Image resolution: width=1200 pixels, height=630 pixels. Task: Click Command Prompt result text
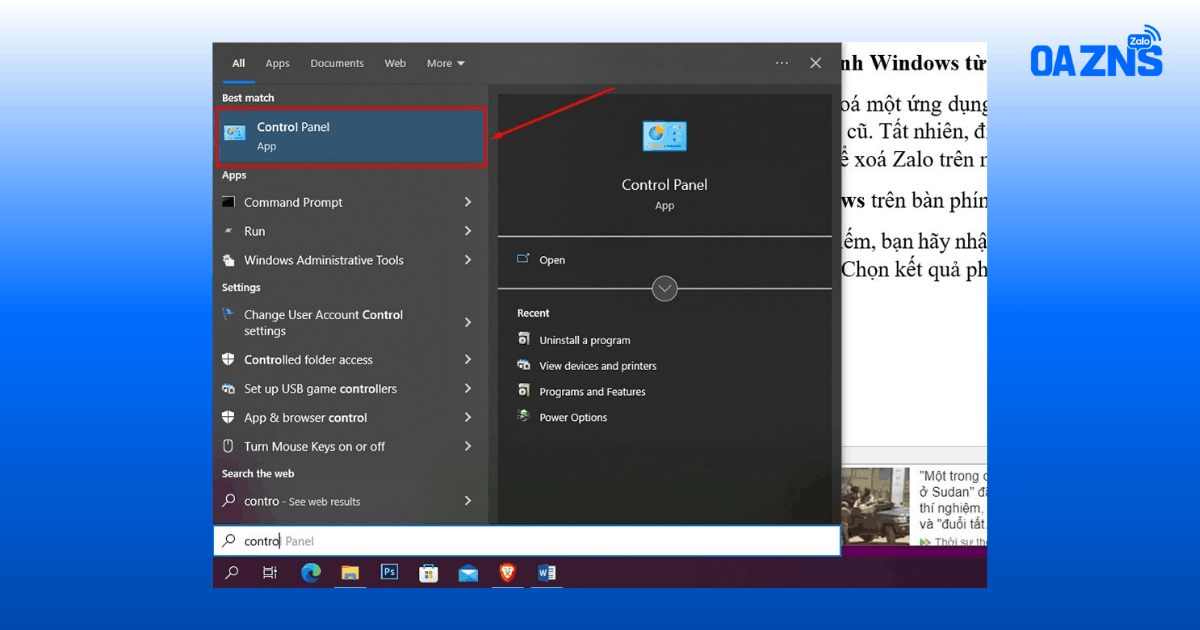(293, 202)
